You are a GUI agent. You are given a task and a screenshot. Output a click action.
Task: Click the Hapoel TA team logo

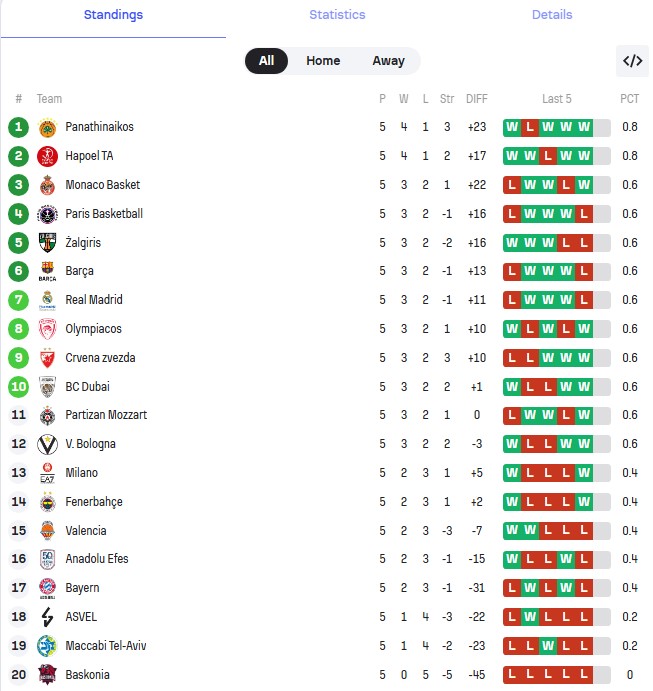[x=47, y=156]
